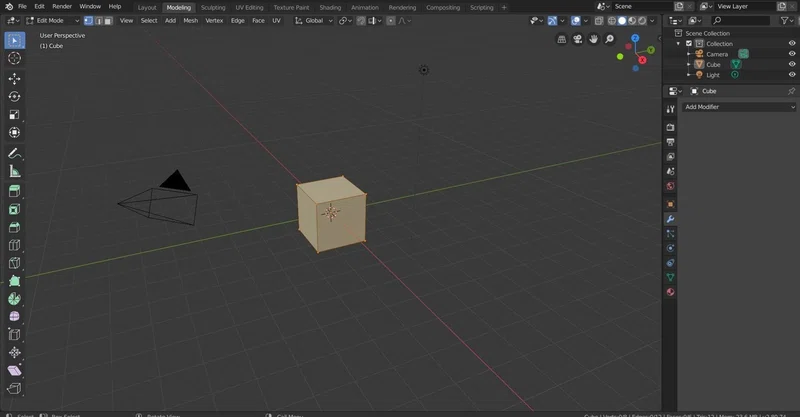Toggle proportional editing

(x=391, y=21)
